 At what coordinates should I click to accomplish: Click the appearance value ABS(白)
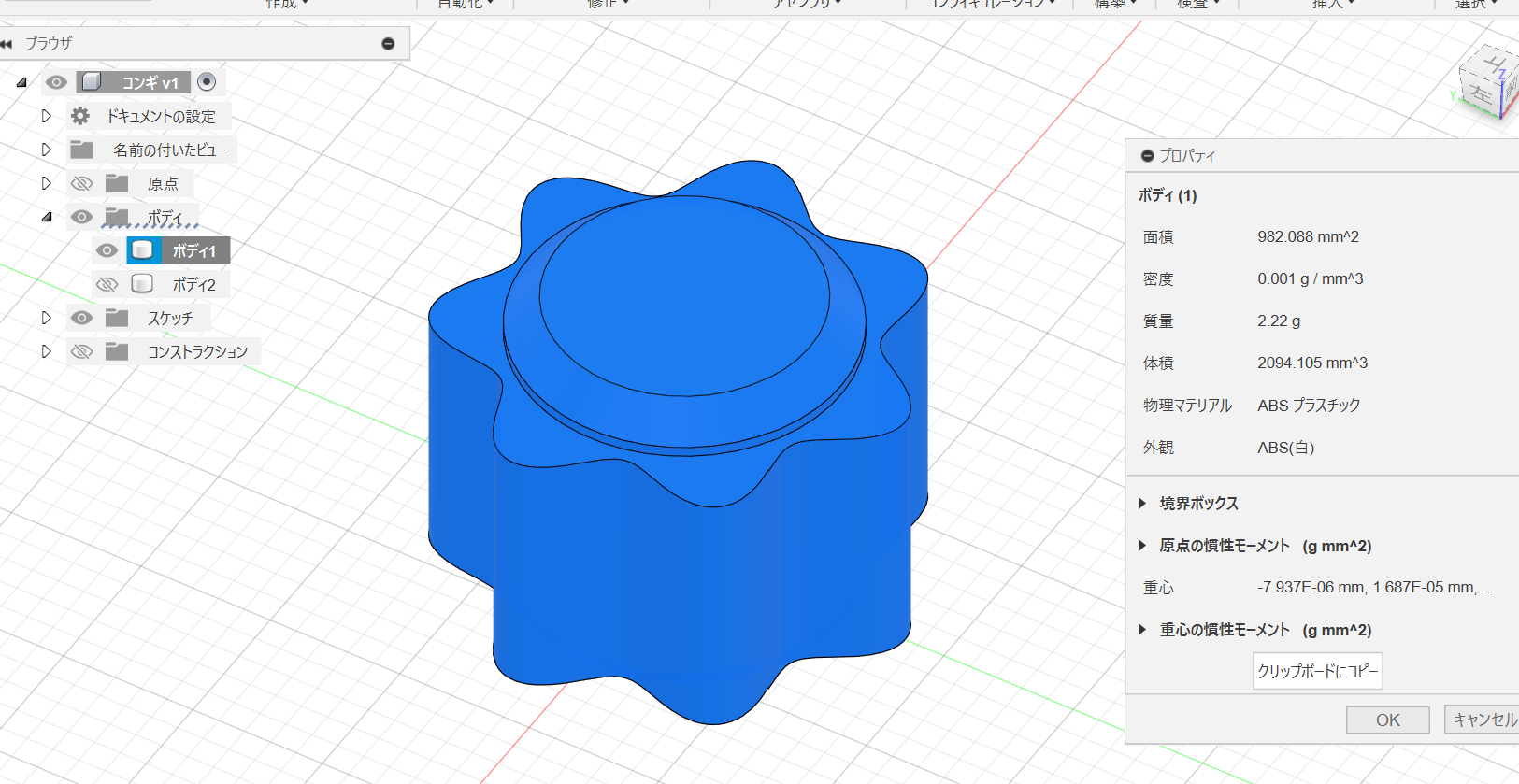(x=1285, y=448)
